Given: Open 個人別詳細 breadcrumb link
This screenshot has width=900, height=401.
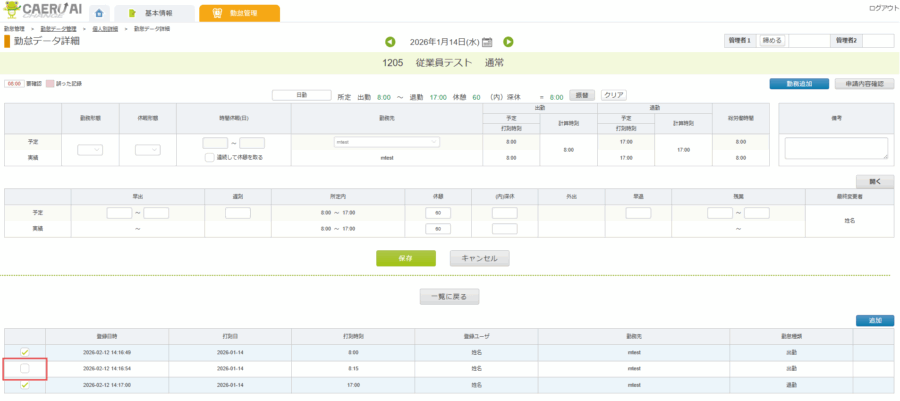Looking at the screenshot, I should tap(105, 29).
